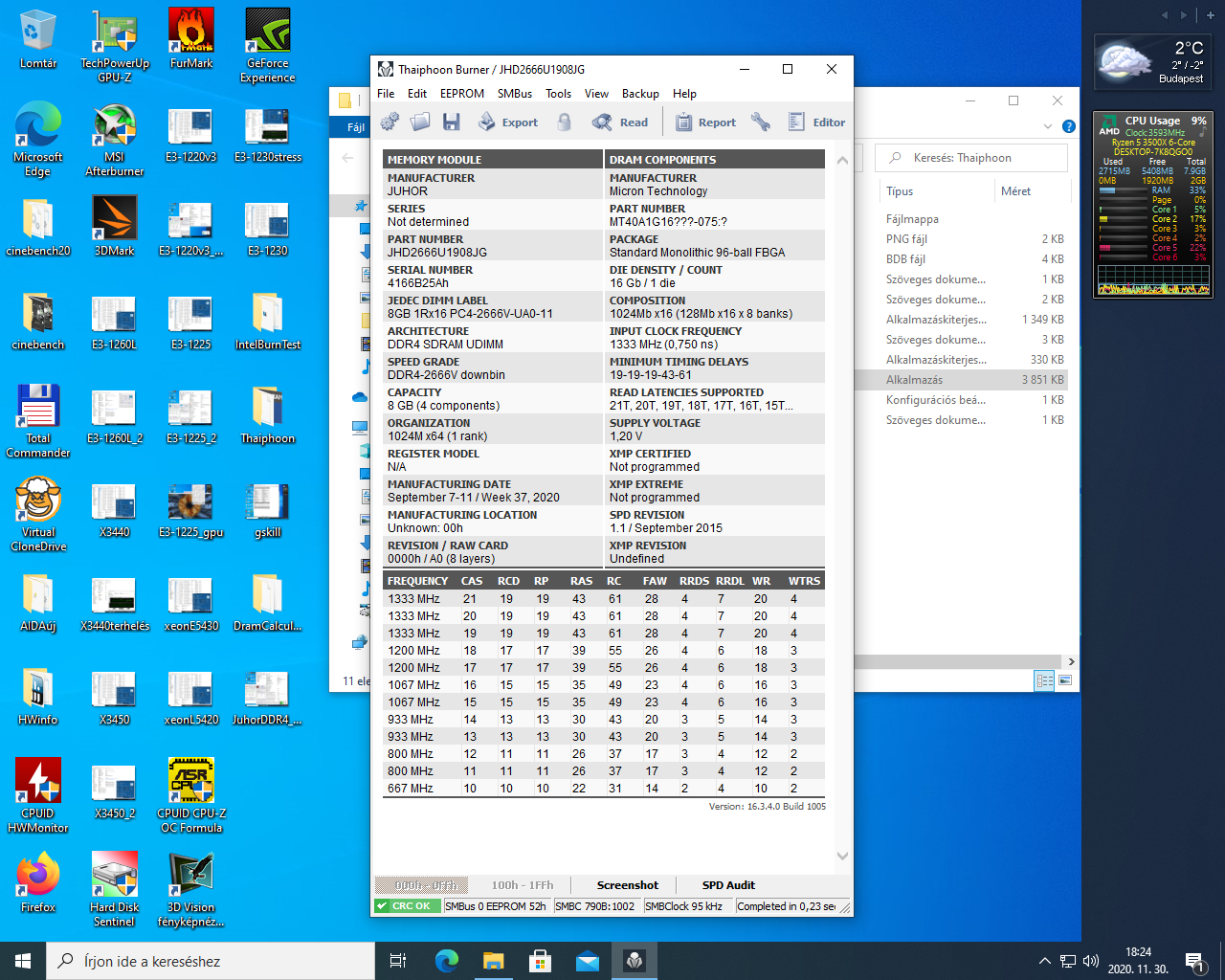This screenshot has width=1225, height=980.
Task: Click the padlock icon in the toolbar
Action: pyautogui.click(x=565, y=122)
